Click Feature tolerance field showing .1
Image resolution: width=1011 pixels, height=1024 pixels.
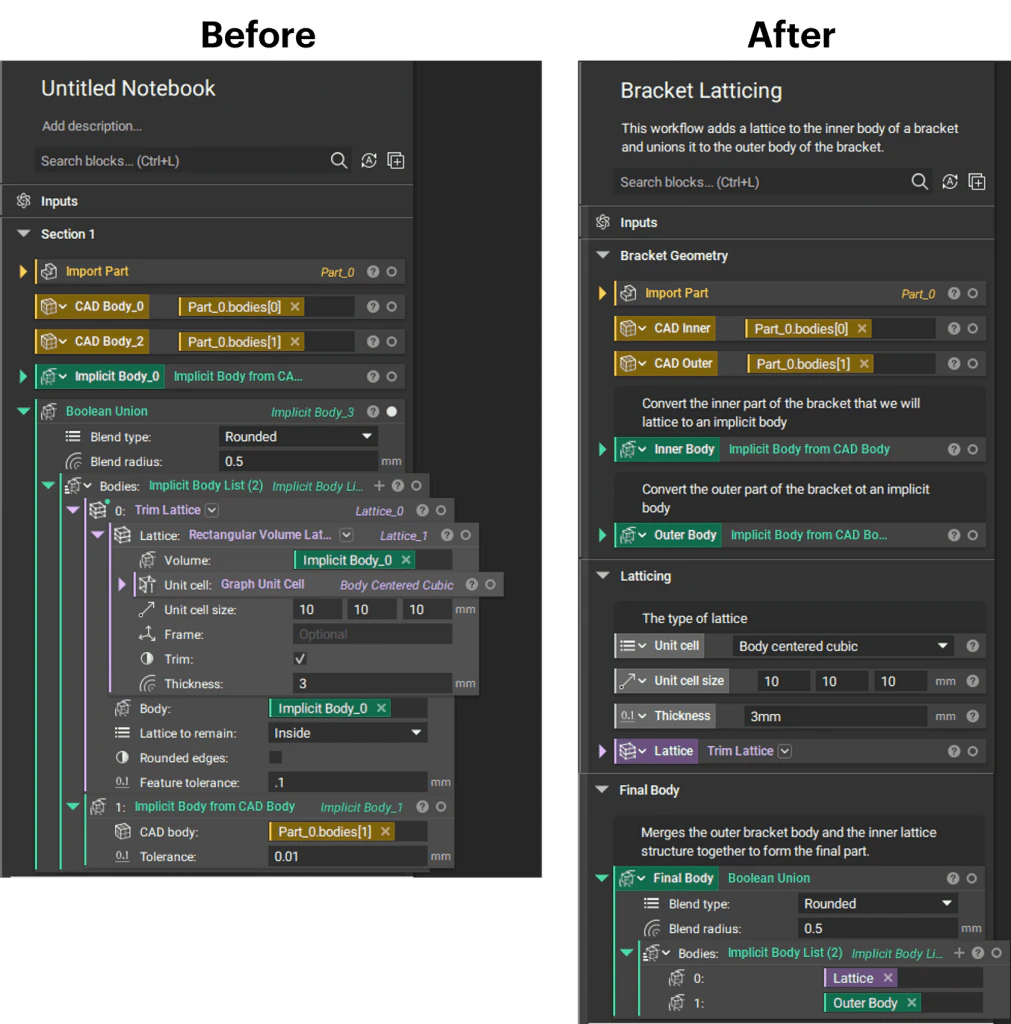tap(347, 782)
